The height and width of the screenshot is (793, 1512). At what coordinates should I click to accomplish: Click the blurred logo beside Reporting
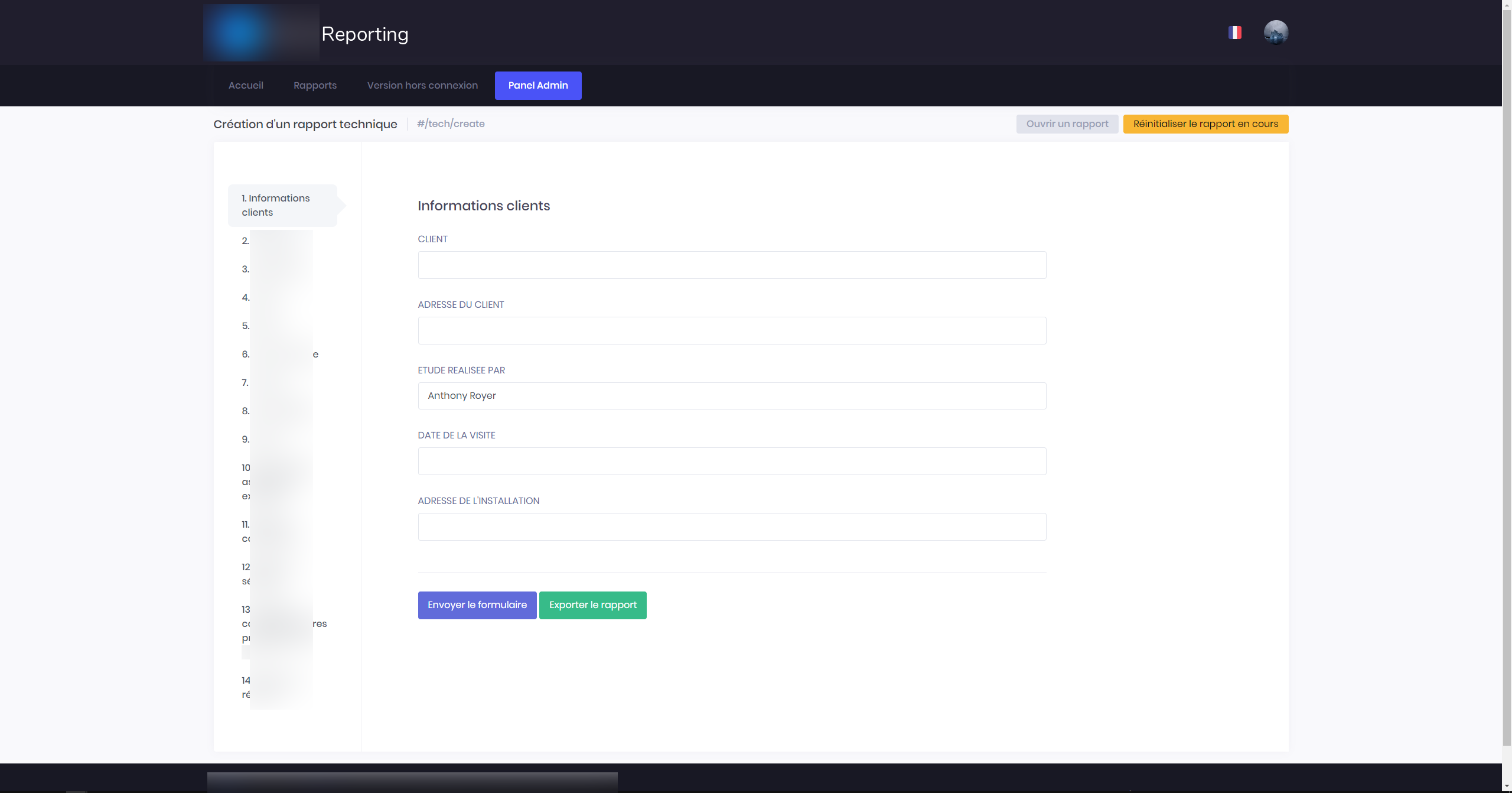(x=261, y=33)
